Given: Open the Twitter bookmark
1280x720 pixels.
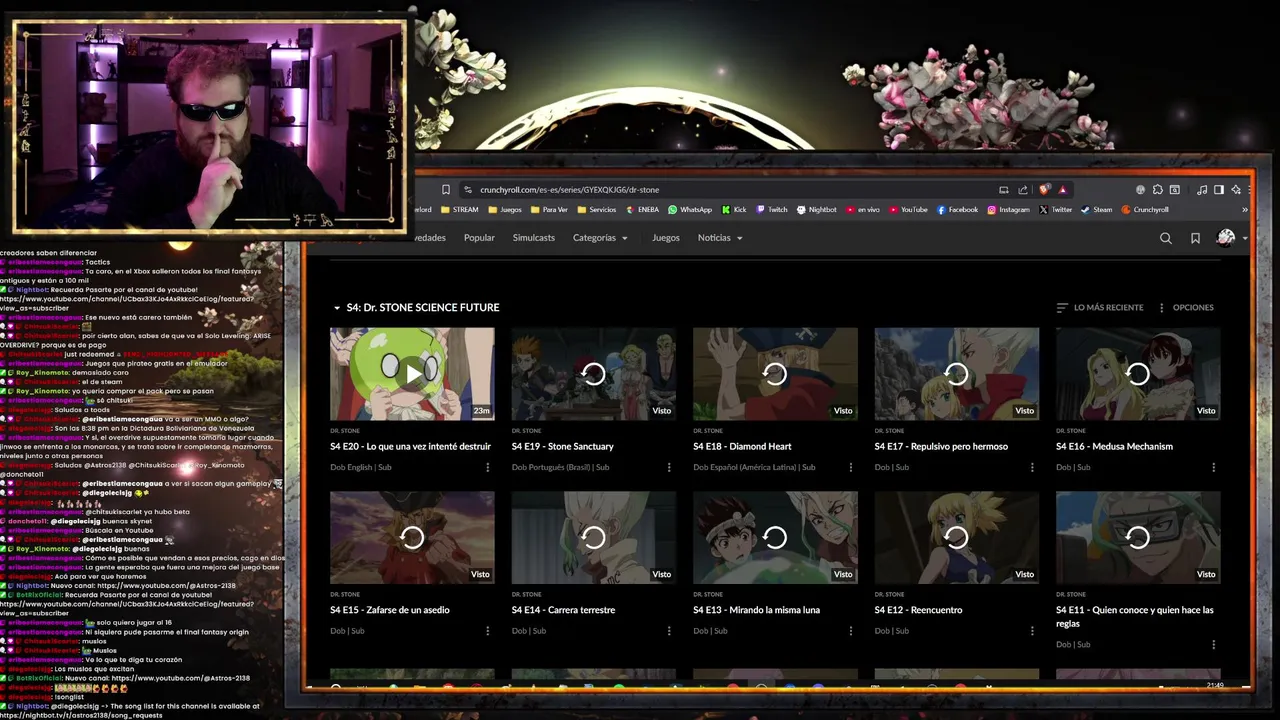Looking at the screenshot, I should [x=1056, y=210].
